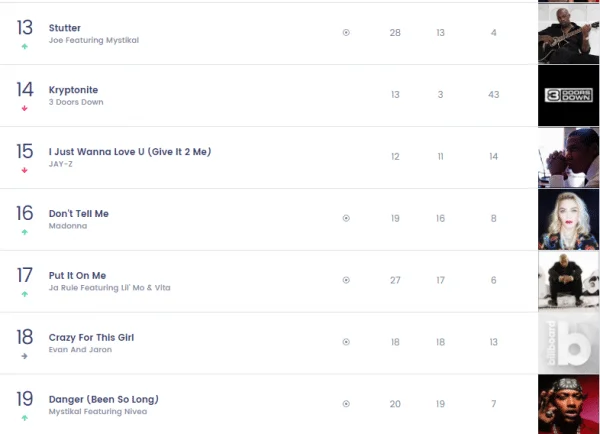Open Madonna artist link
This screenshot has height=434, width=600.
68,226
